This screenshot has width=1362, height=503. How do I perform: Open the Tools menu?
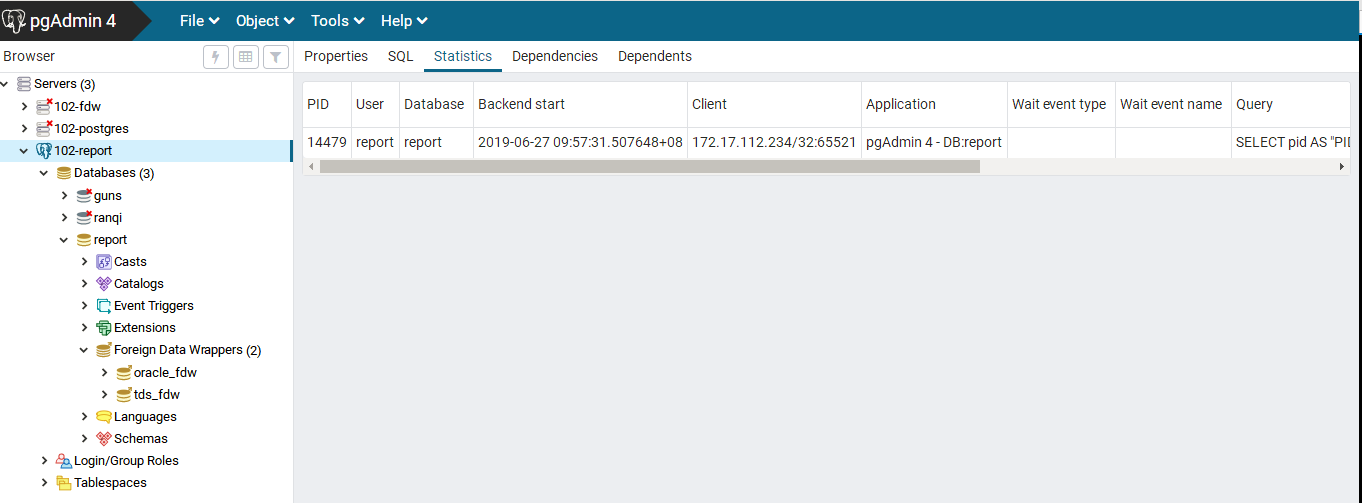pos(337,21)
